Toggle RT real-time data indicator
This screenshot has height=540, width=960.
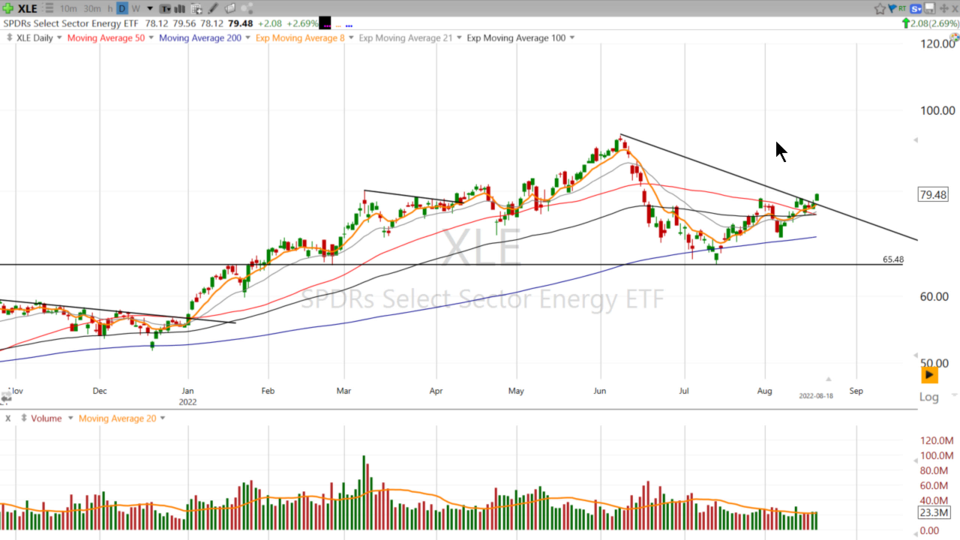tap(902, 8)
